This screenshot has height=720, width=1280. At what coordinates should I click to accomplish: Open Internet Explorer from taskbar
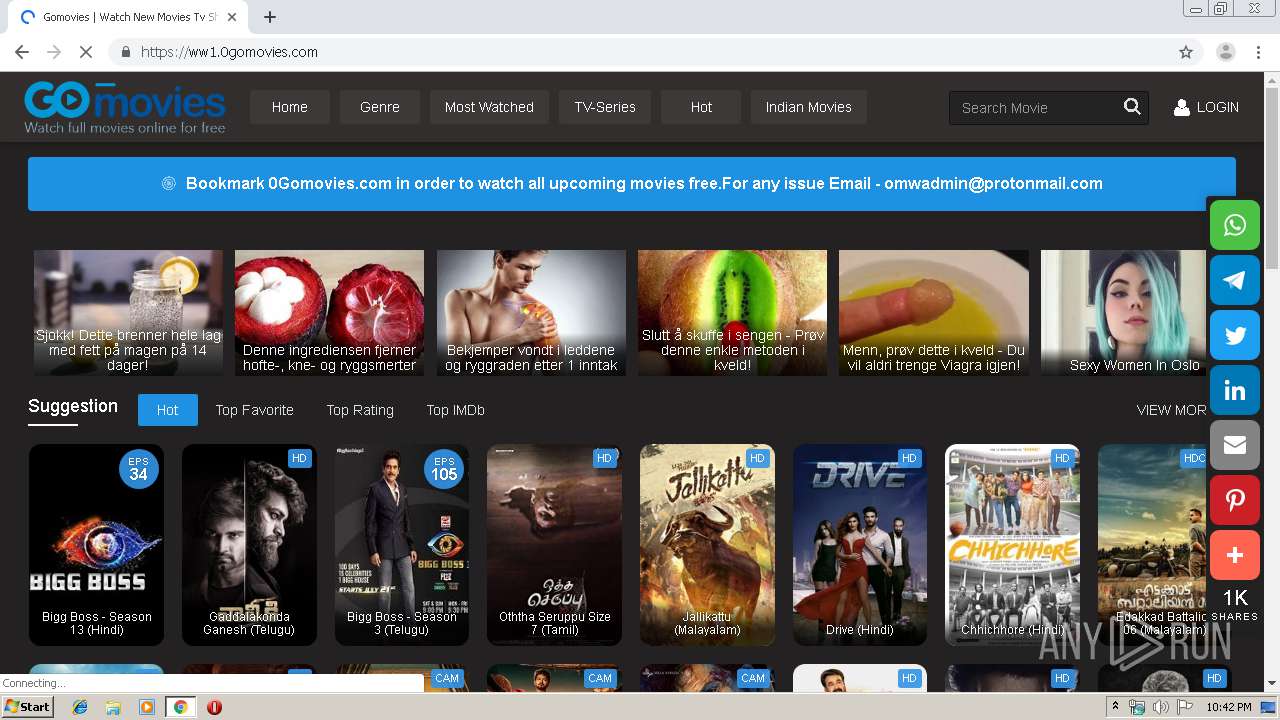tap(80, 707)
